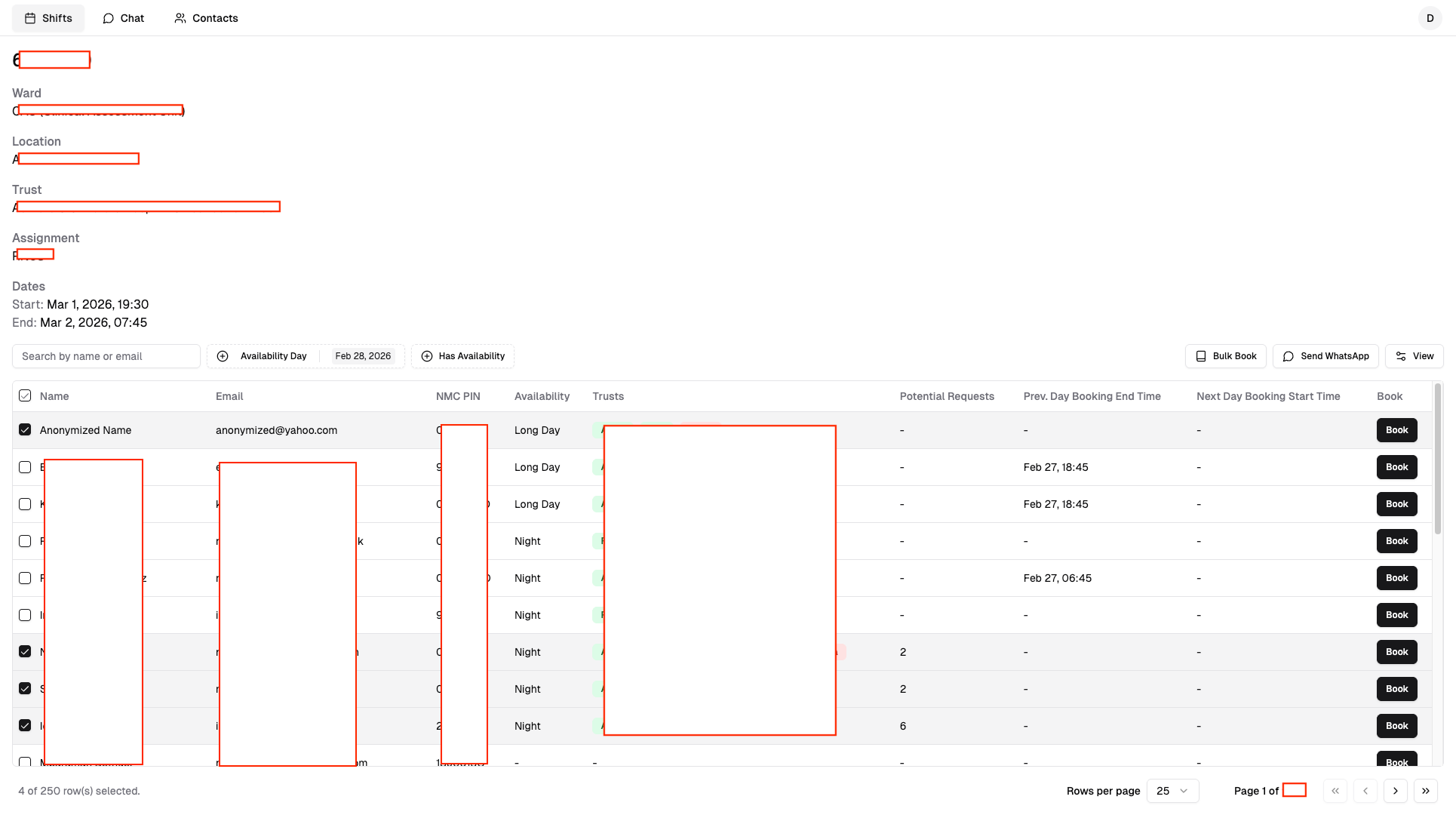
Task: Click plus icon on Has Availability filter
Action: [427, 356]
